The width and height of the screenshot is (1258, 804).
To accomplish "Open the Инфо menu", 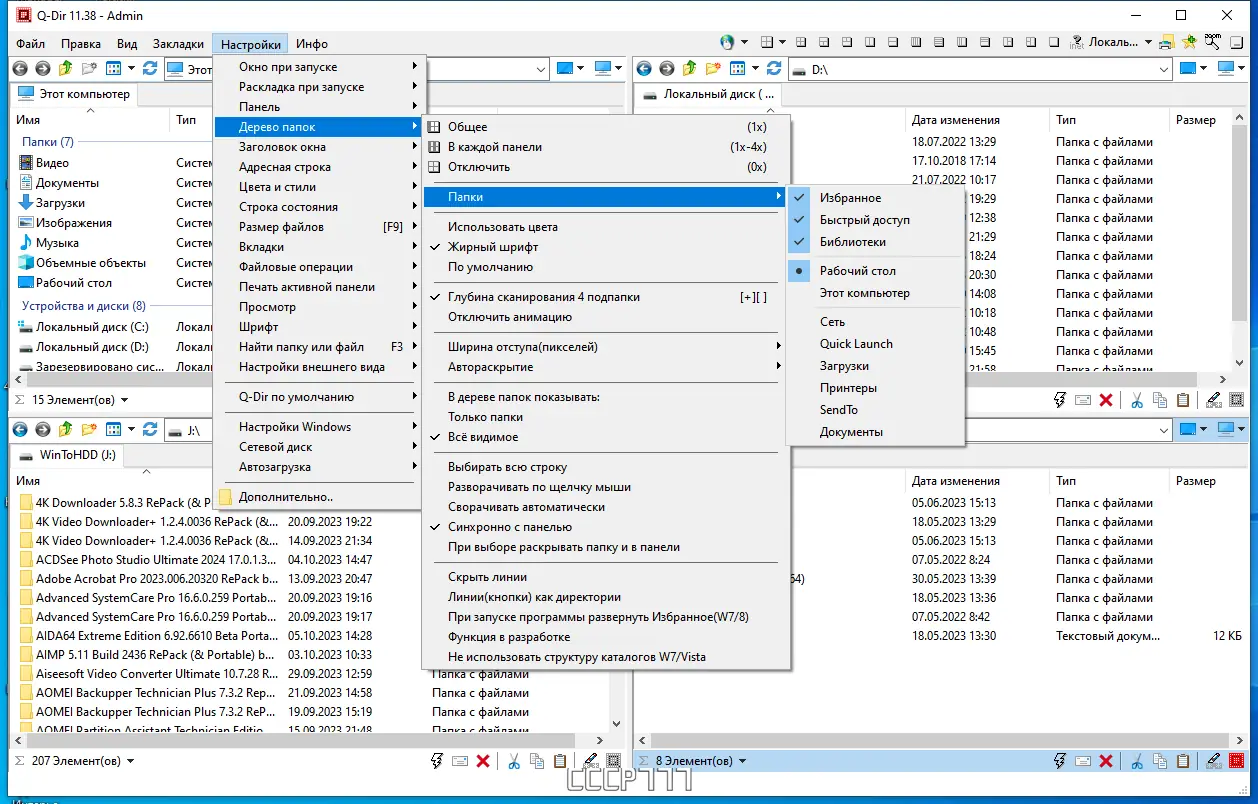I will pos(312,44).
